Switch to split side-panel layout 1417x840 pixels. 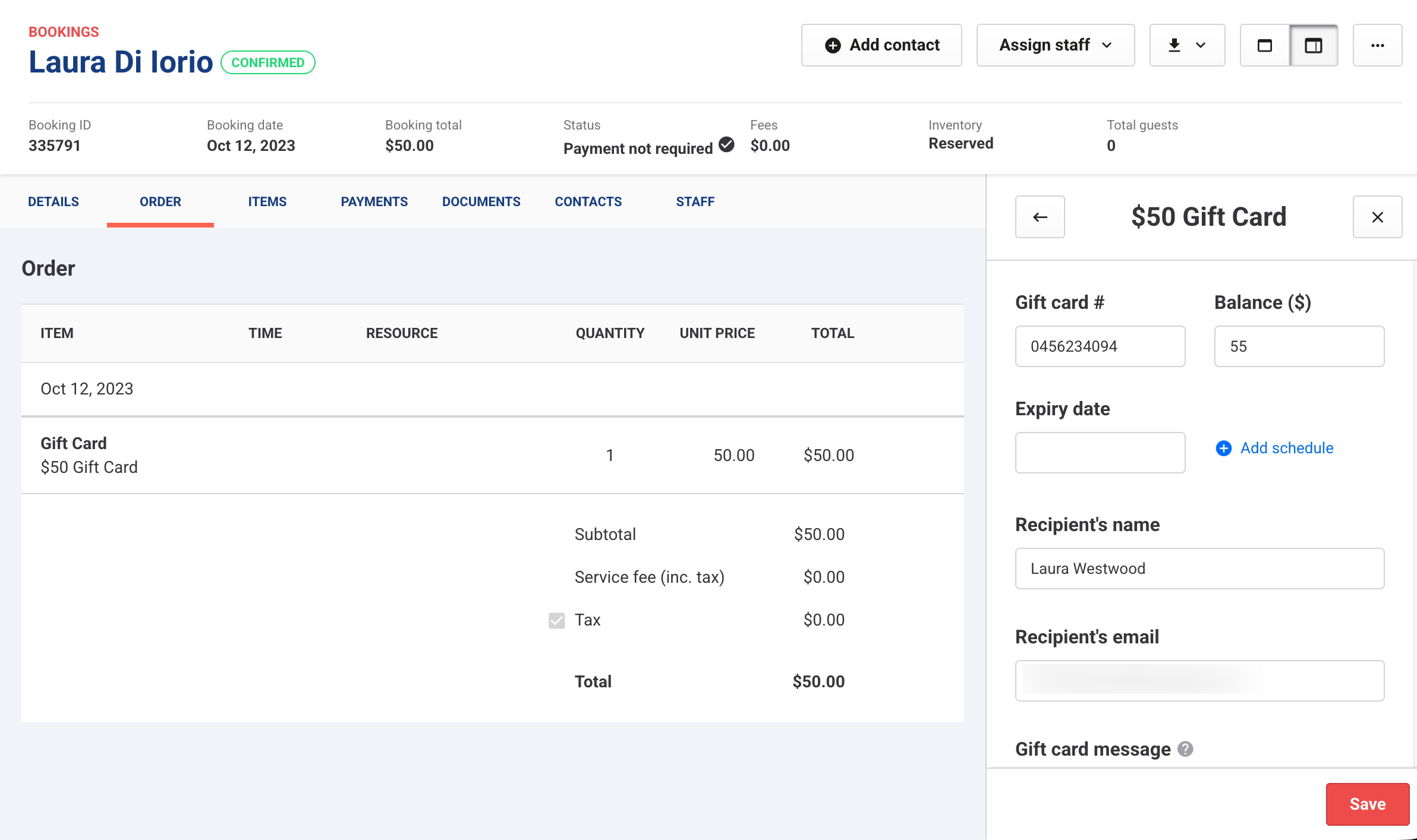pos(1313,45)
